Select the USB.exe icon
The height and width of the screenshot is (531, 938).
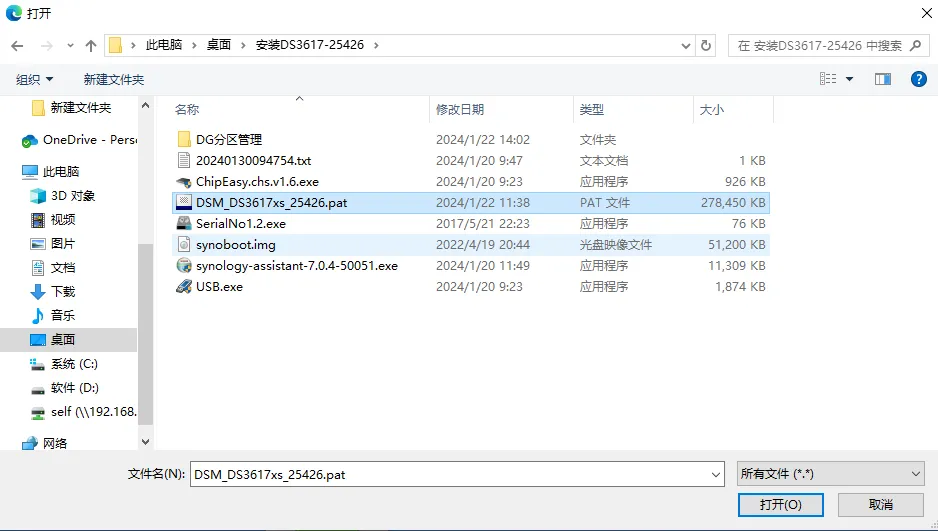click(184, 286)
